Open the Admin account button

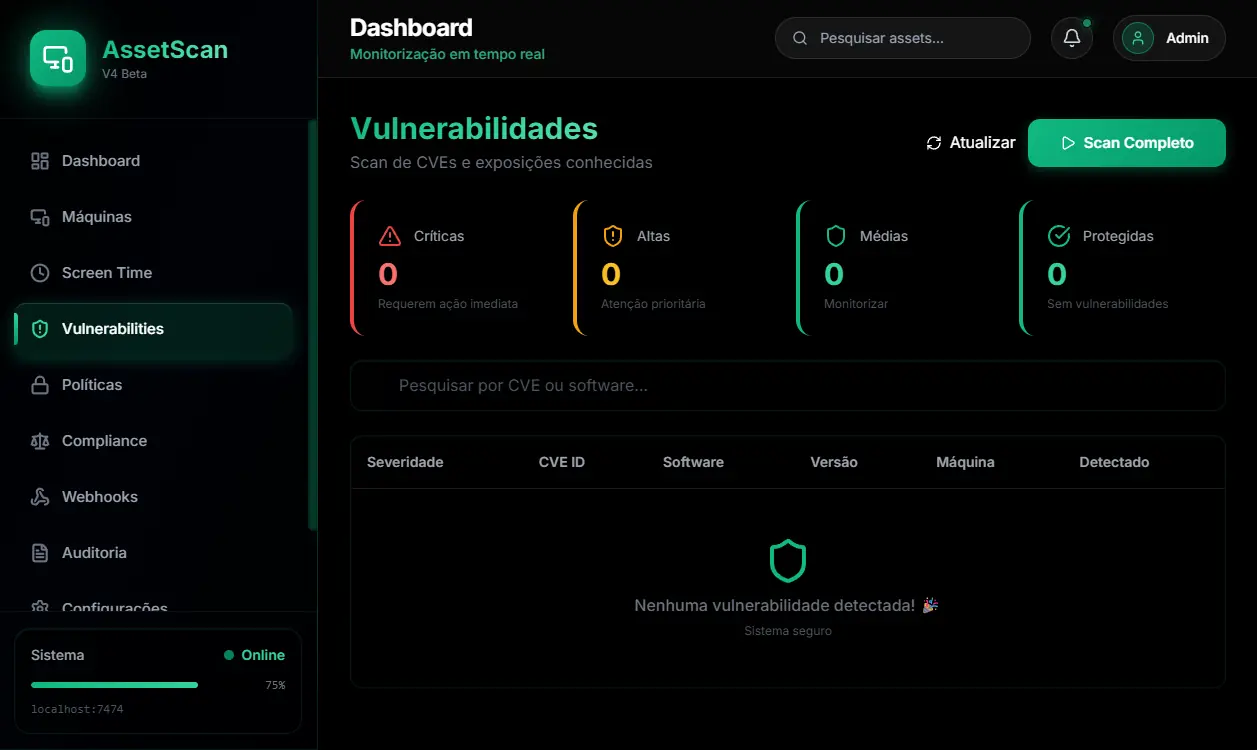[1169, 38]
